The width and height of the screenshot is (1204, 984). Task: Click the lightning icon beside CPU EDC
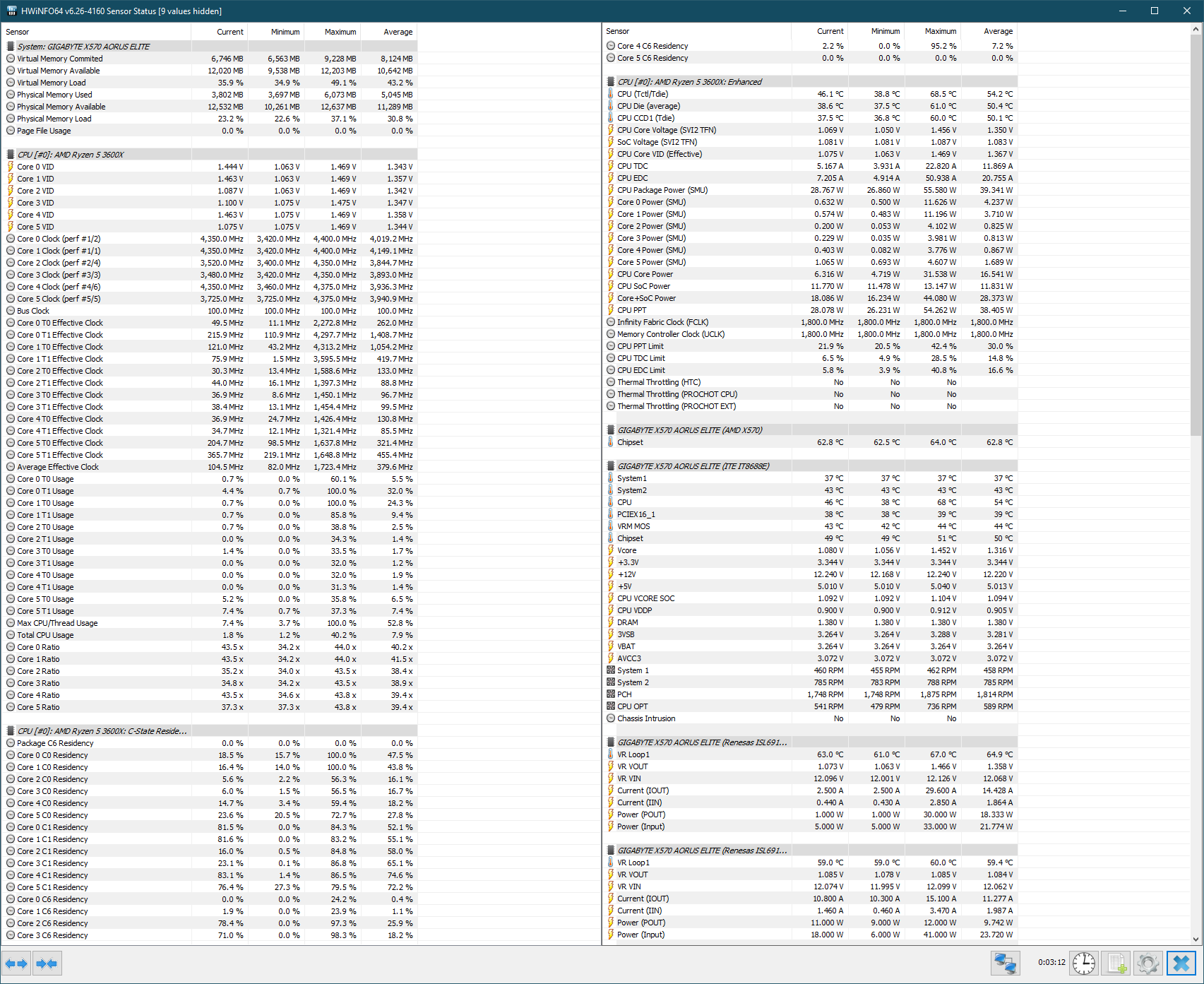coord(611,178)
